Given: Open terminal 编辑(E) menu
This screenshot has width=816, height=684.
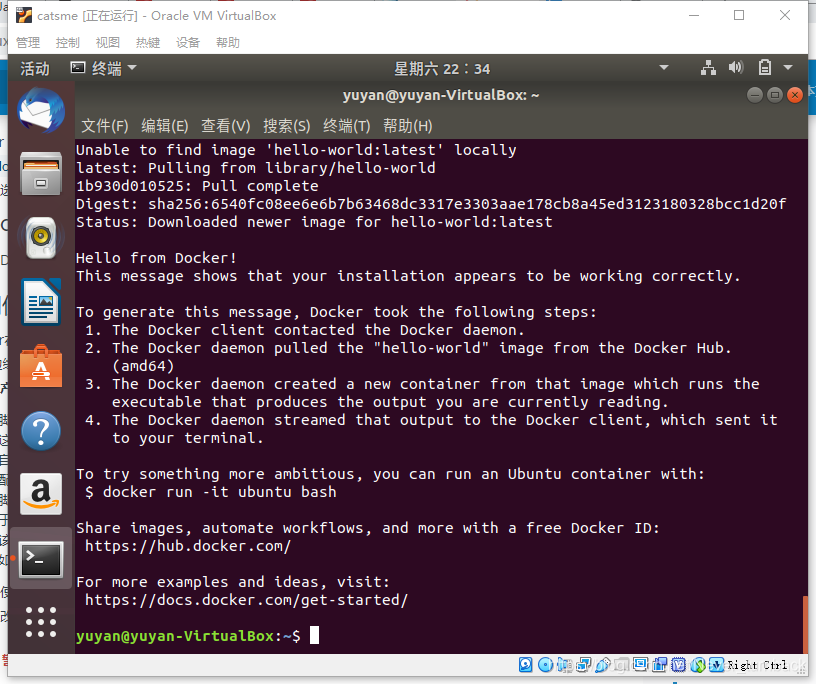Looking at the screenshot, I should pyautogui.click(x=164, y=126).
